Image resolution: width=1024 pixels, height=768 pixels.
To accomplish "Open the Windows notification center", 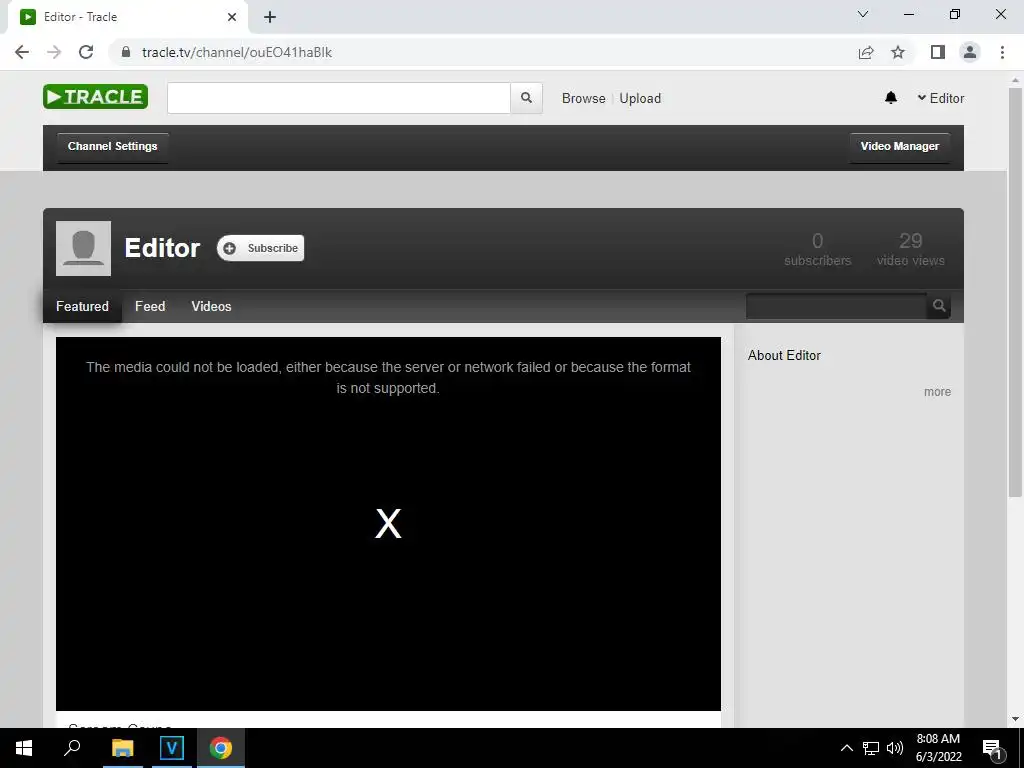I will click(992, 748).
